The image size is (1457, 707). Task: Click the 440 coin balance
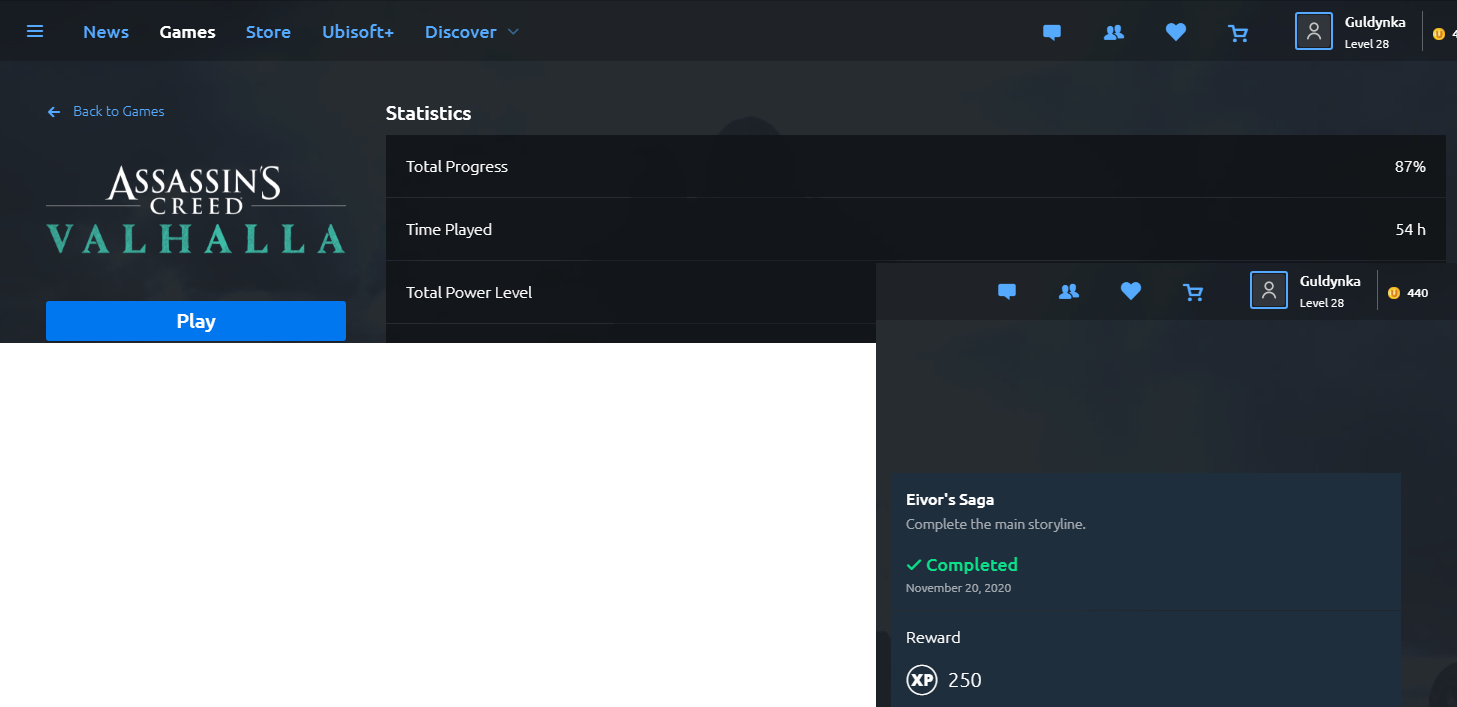[1417, 293]
